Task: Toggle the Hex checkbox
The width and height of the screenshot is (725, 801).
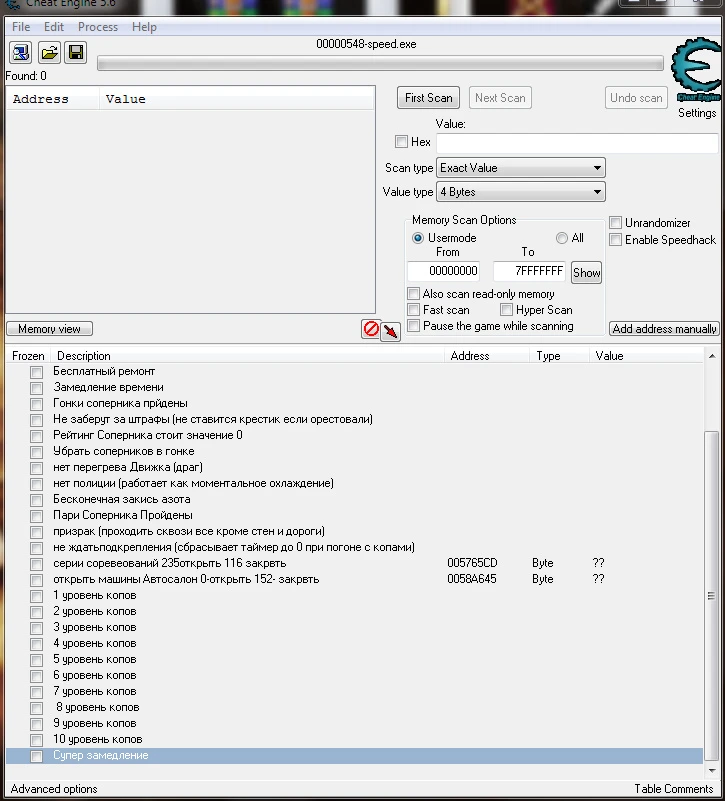Action: (401, 142)
